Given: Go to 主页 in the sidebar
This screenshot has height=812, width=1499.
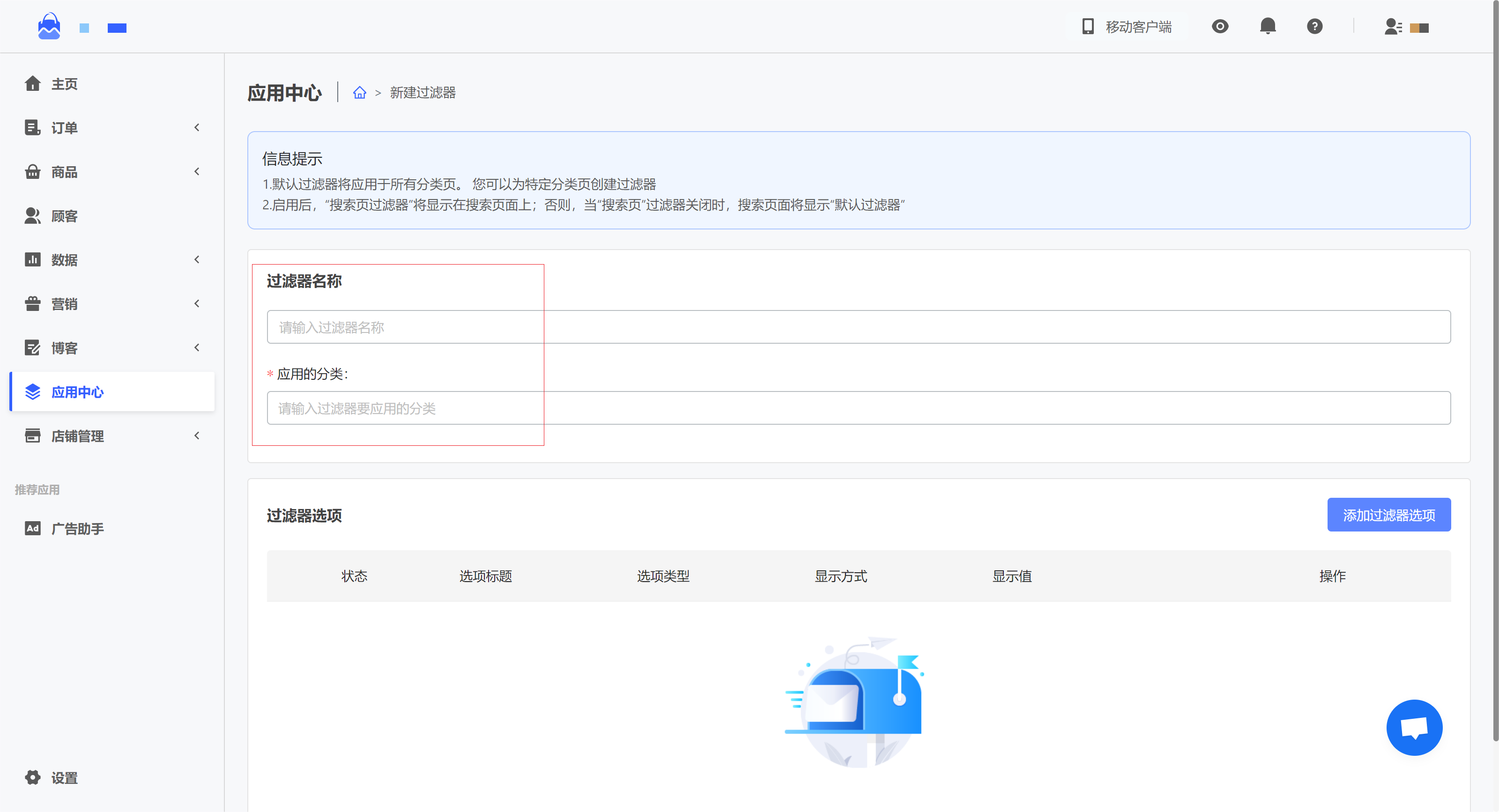Looking at the screenshot, I should pos(64,84).
